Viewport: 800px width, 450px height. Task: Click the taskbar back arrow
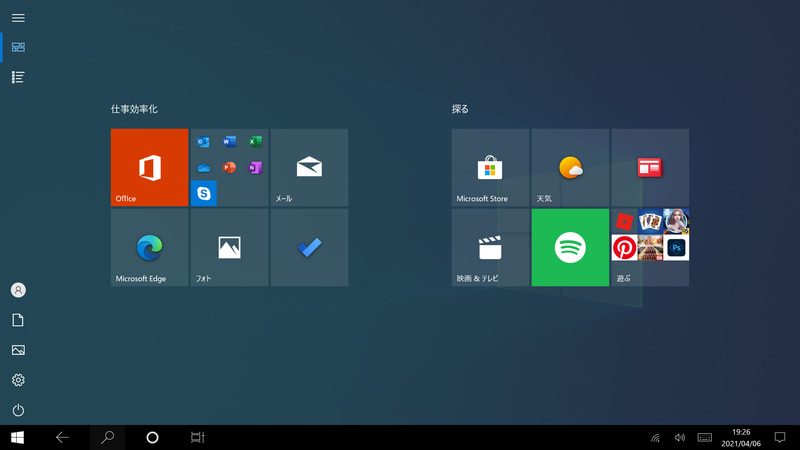(x=62, y=438)
